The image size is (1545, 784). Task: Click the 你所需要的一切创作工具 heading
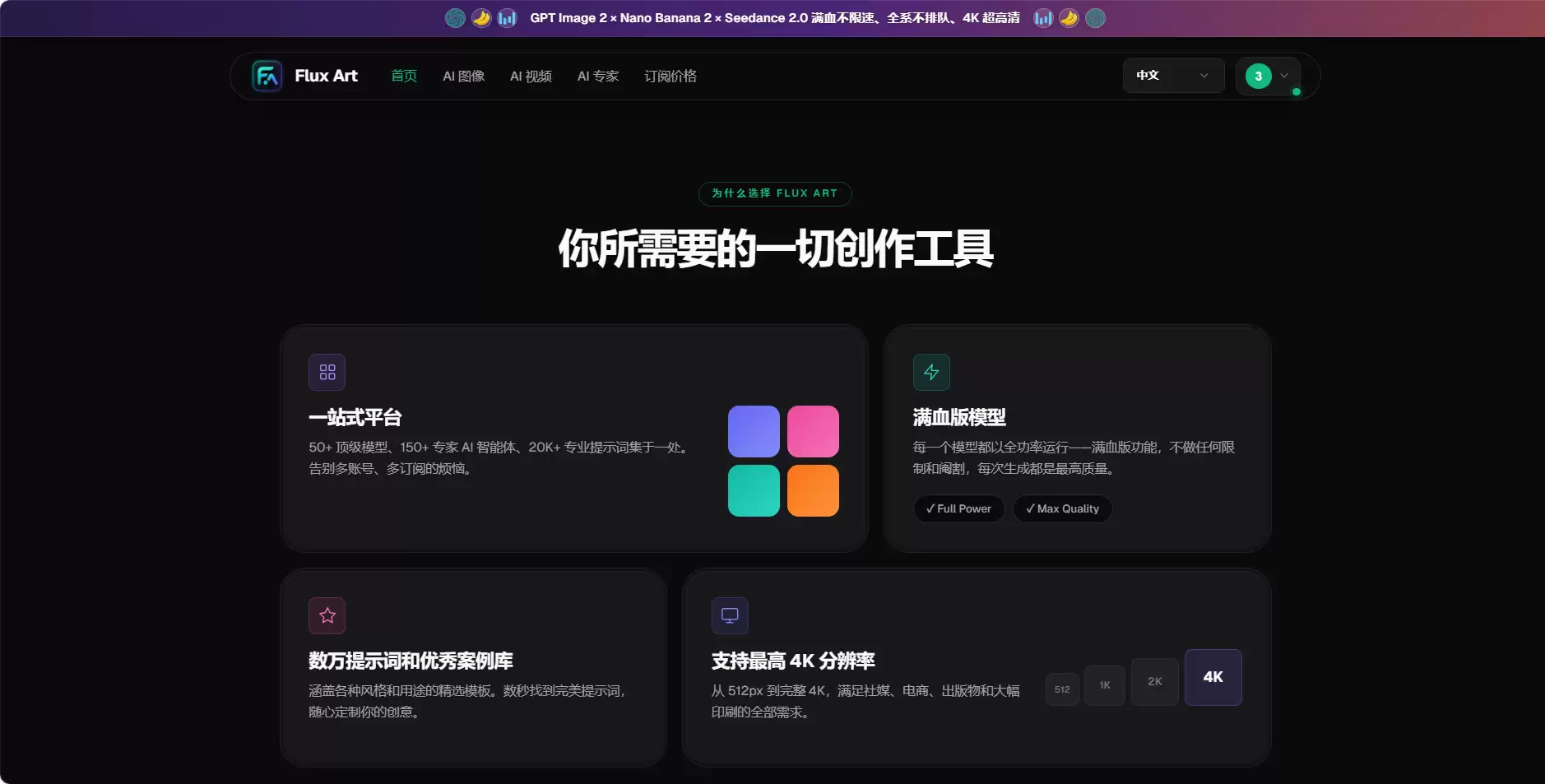[x=776, y=248]
